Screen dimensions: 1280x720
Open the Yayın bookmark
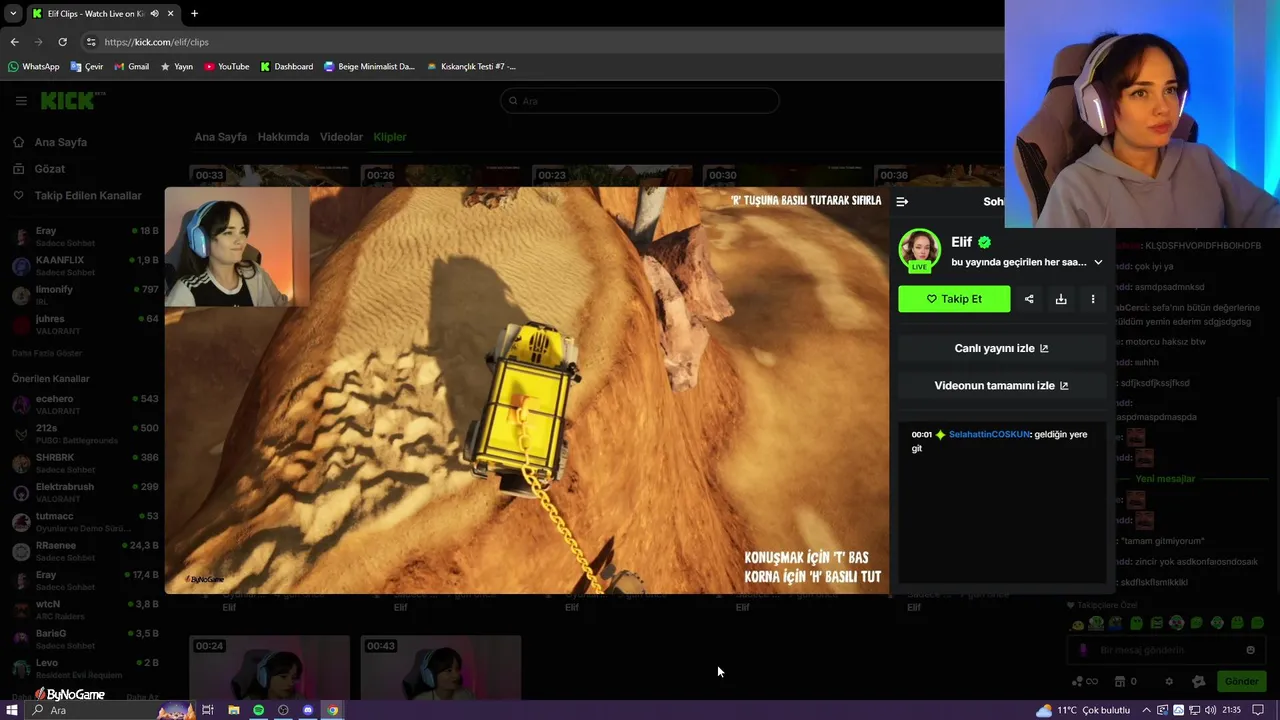(176, 67)
